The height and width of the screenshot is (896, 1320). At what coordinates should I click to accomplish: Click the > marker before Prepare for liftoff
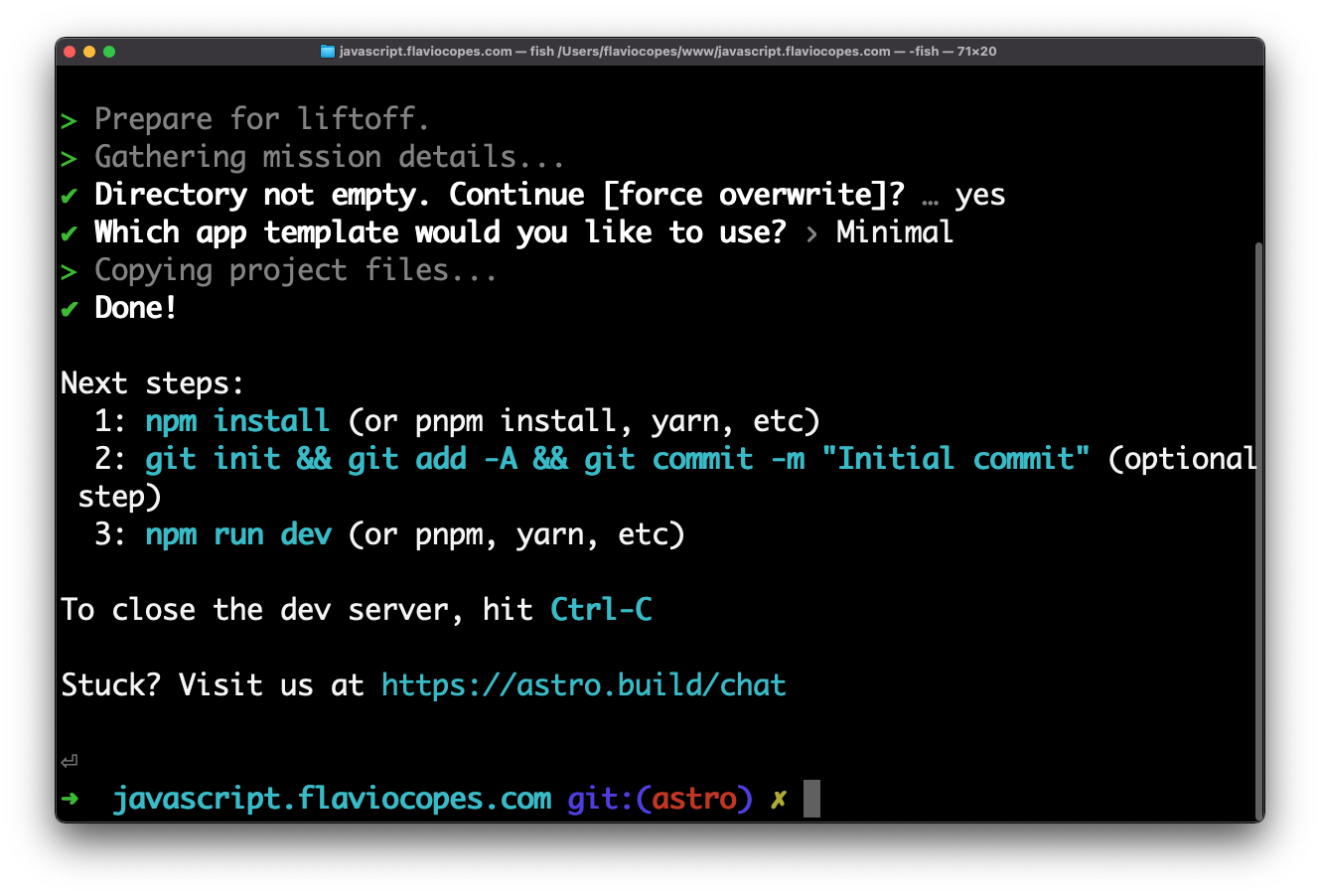pos(69,121)
